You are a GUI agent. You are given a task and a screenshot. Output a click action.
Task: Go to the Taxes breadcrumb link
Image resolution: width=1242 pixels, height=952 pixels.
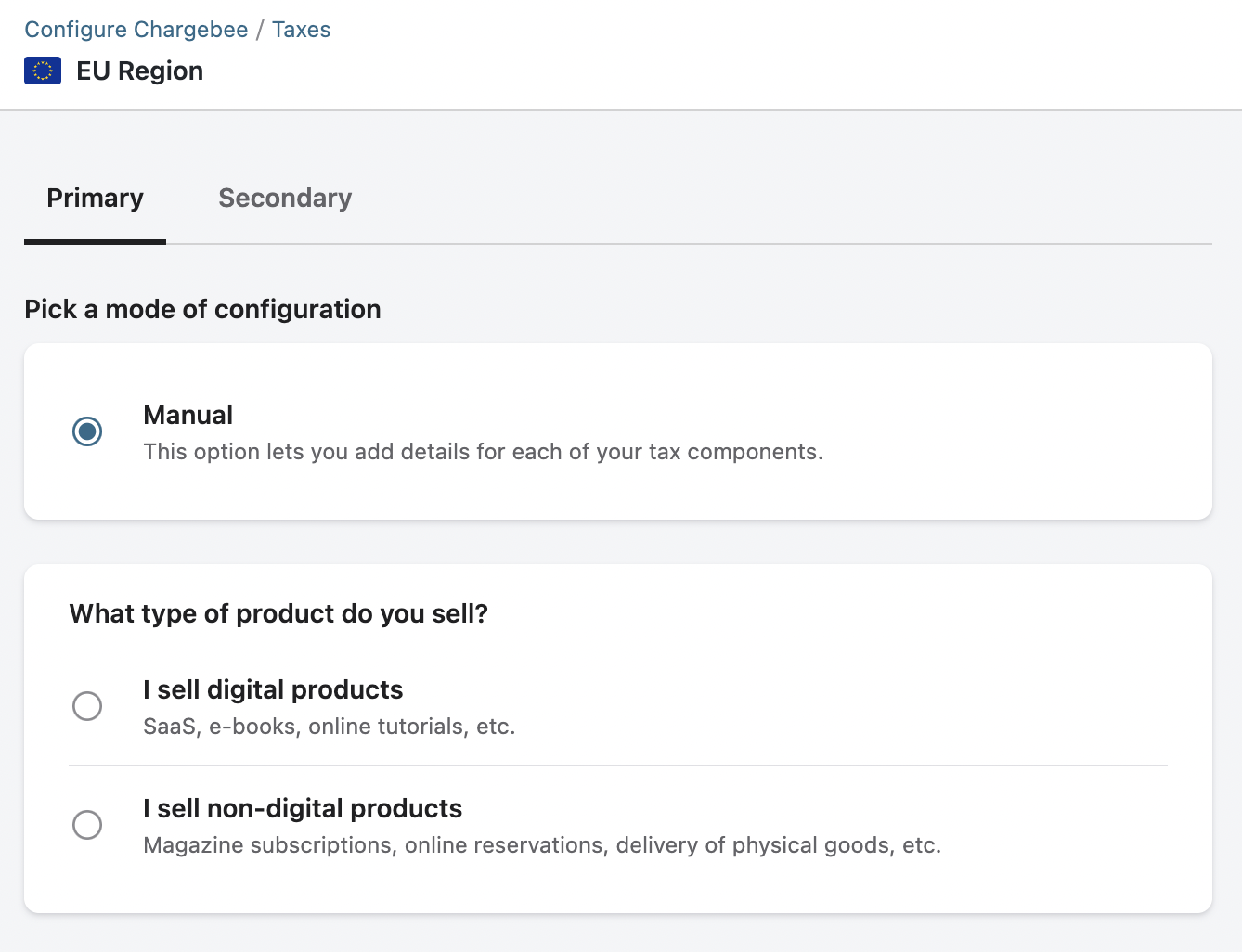[301, 30]
